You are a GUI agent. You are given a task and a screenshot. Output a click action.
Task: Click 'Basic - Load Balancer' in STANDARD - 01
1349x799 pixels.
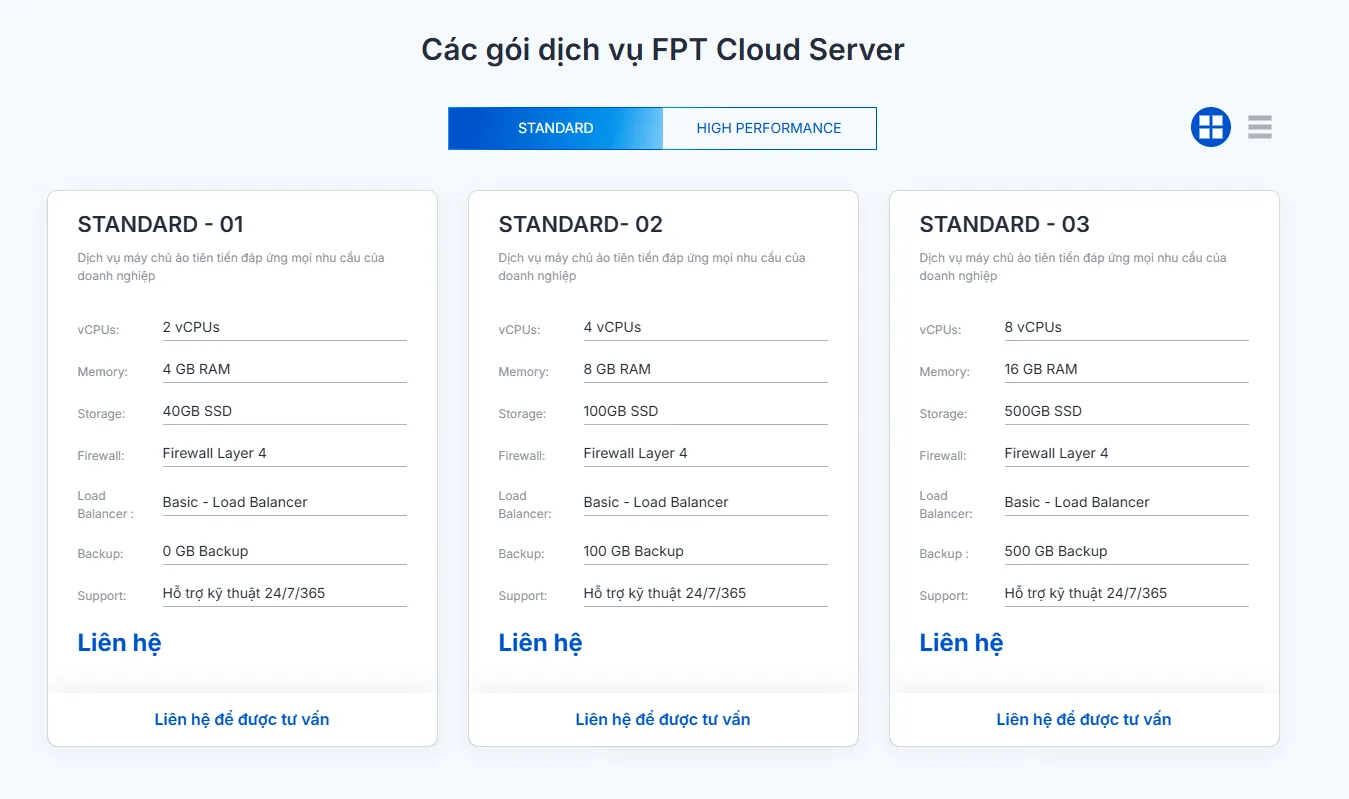pyautogui.click(x=235, y=502)
